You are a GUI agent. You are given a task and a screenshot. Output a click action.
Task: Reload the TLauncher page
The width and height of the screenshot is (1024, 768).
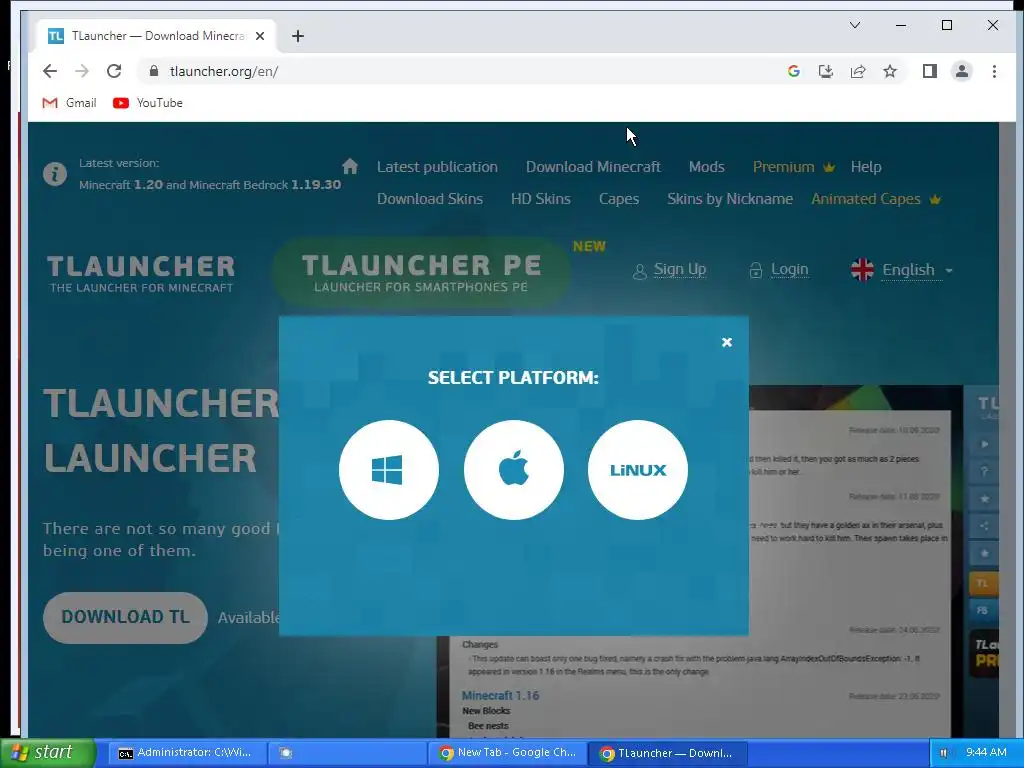tap(114, 71)
